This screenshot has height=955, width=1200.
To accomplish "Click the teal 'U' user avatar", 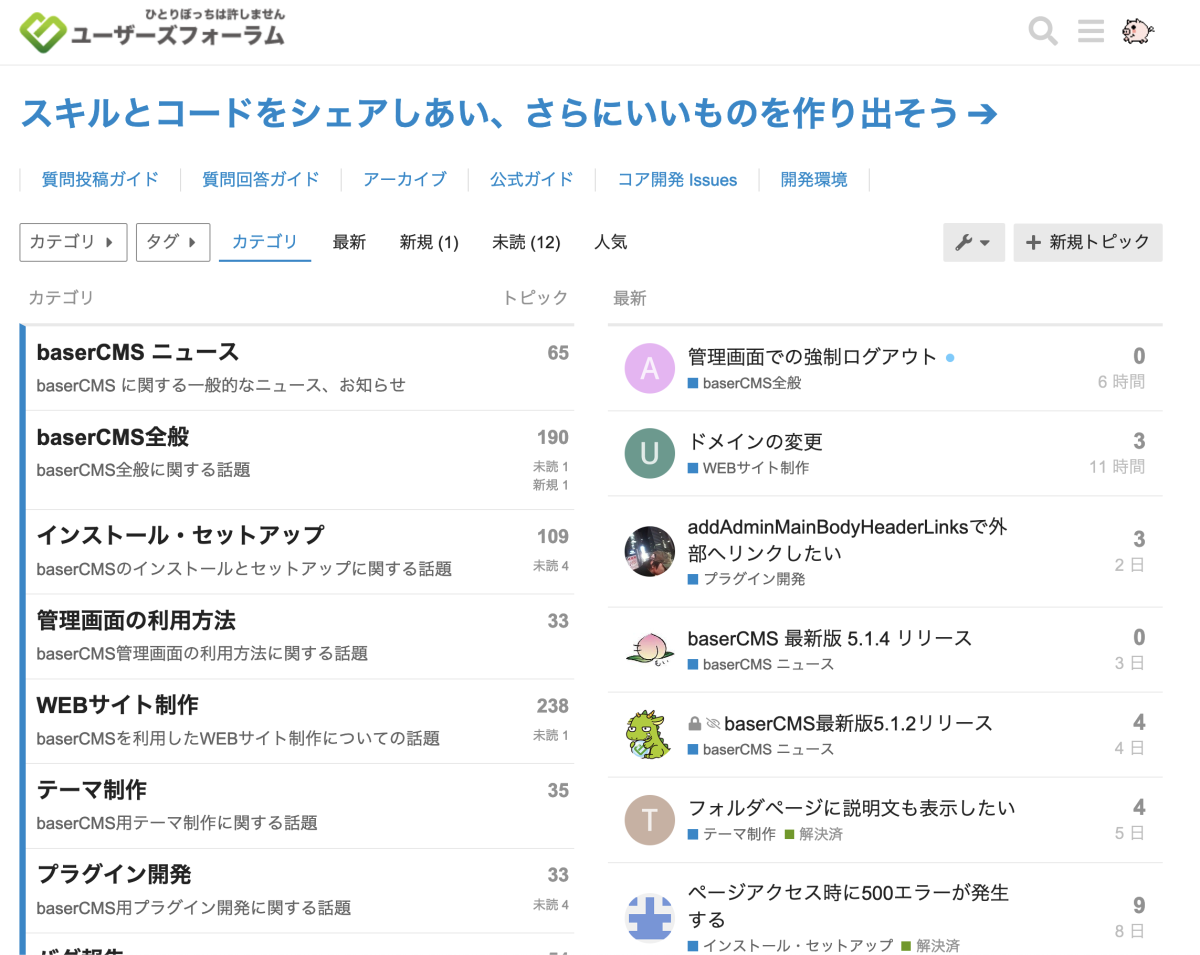I will click(x=649, y=454).
